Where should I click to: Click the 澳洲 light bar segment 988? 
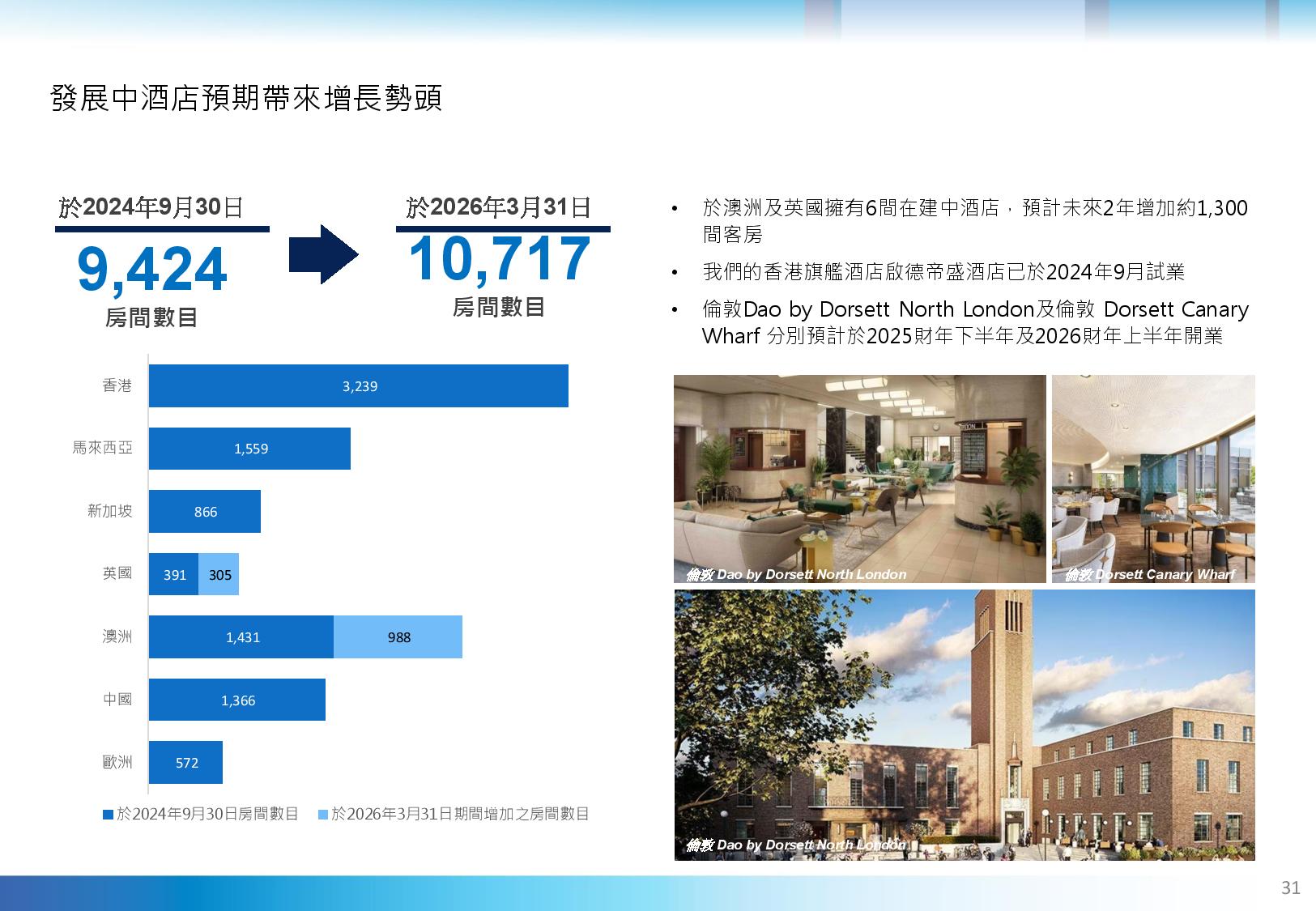(398, 637)
